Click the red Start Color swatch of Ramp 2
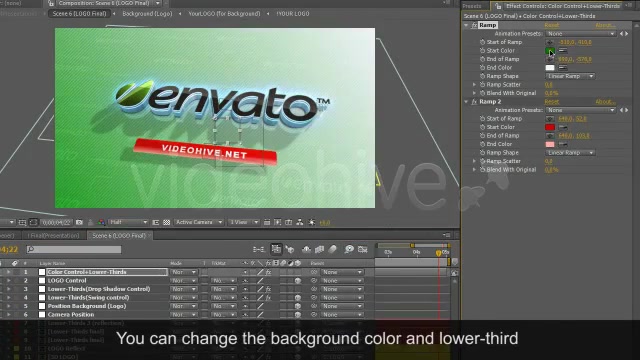The image size is (640, 360). click(x=550, y=127)
